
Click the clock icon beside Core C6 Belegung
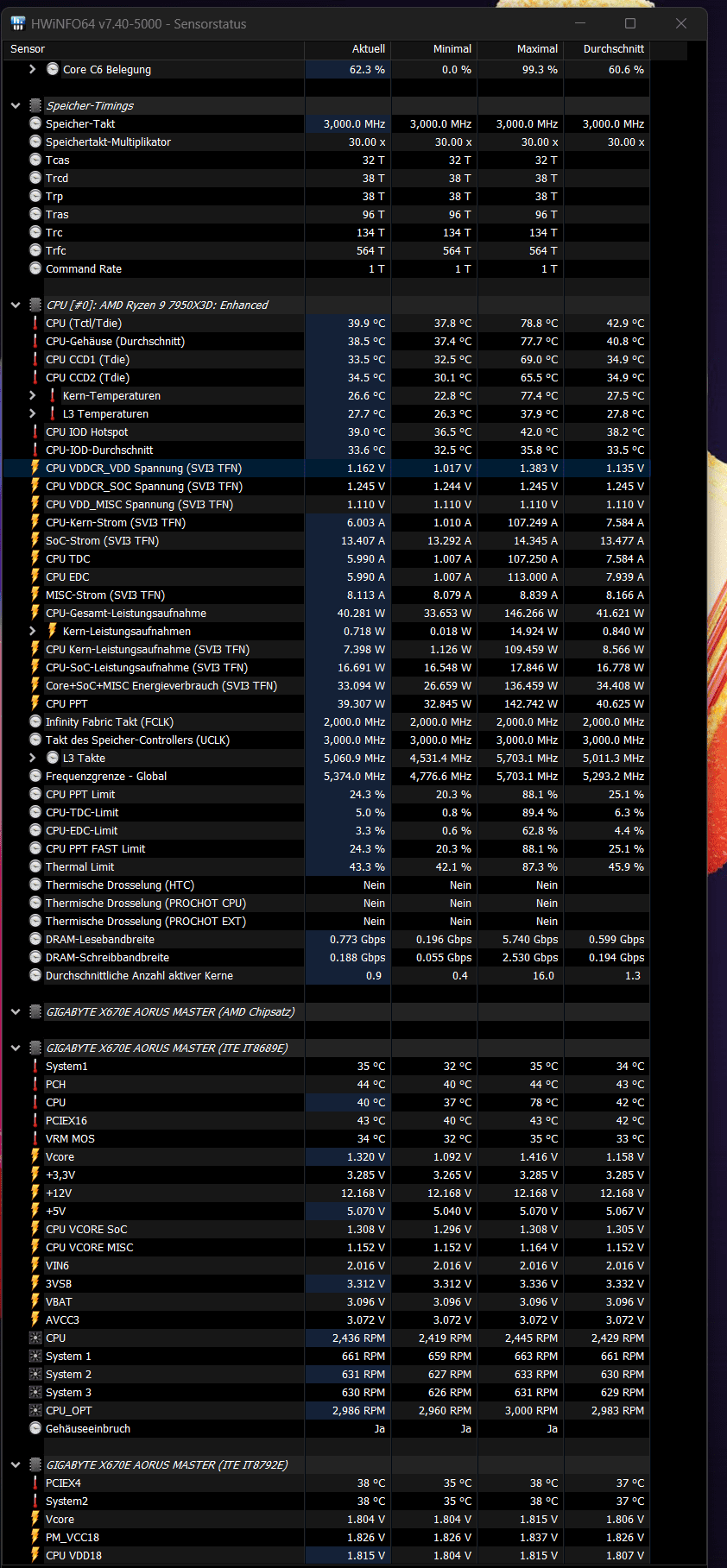(53, 69)
